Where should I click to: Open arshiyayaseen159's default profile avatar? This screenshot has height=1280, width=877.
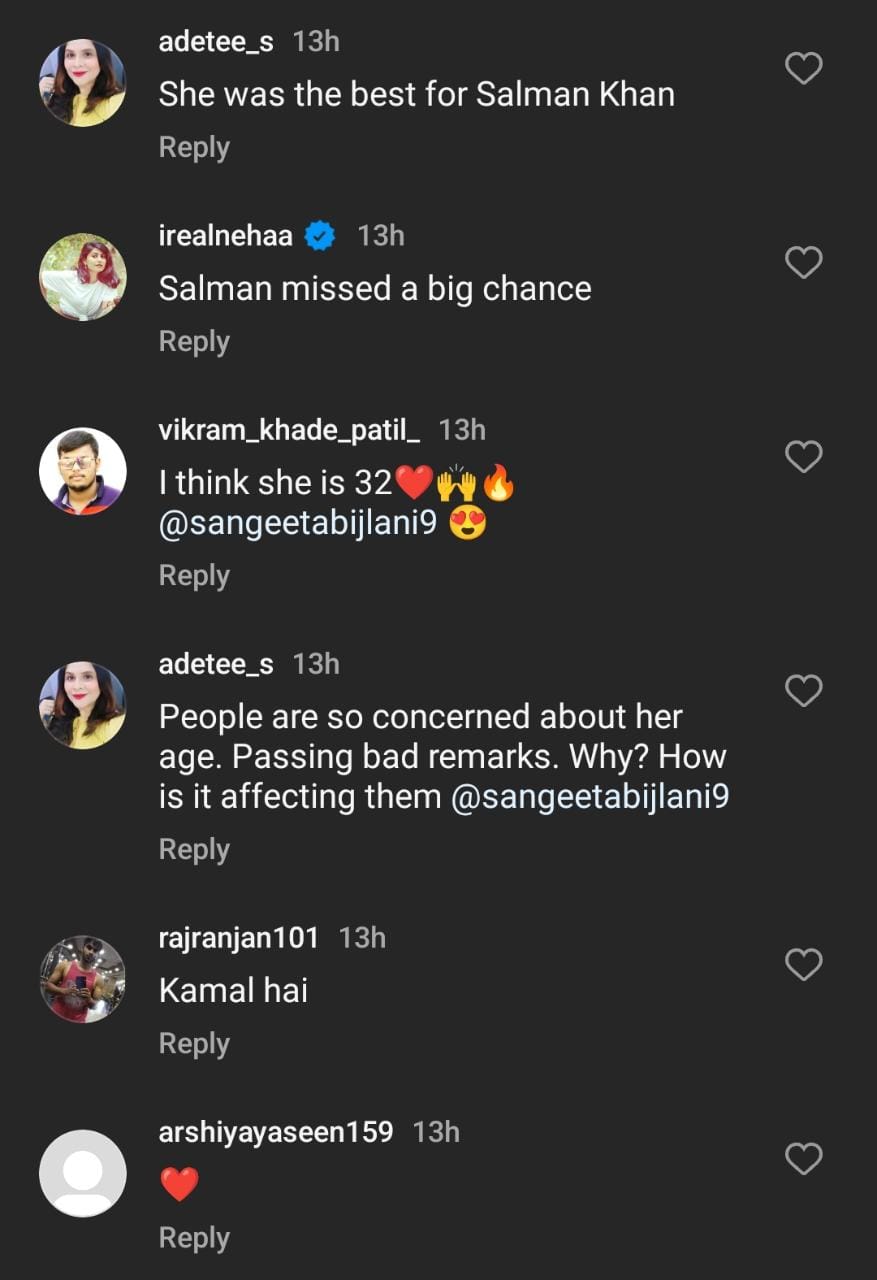(x=83, y=1173)
